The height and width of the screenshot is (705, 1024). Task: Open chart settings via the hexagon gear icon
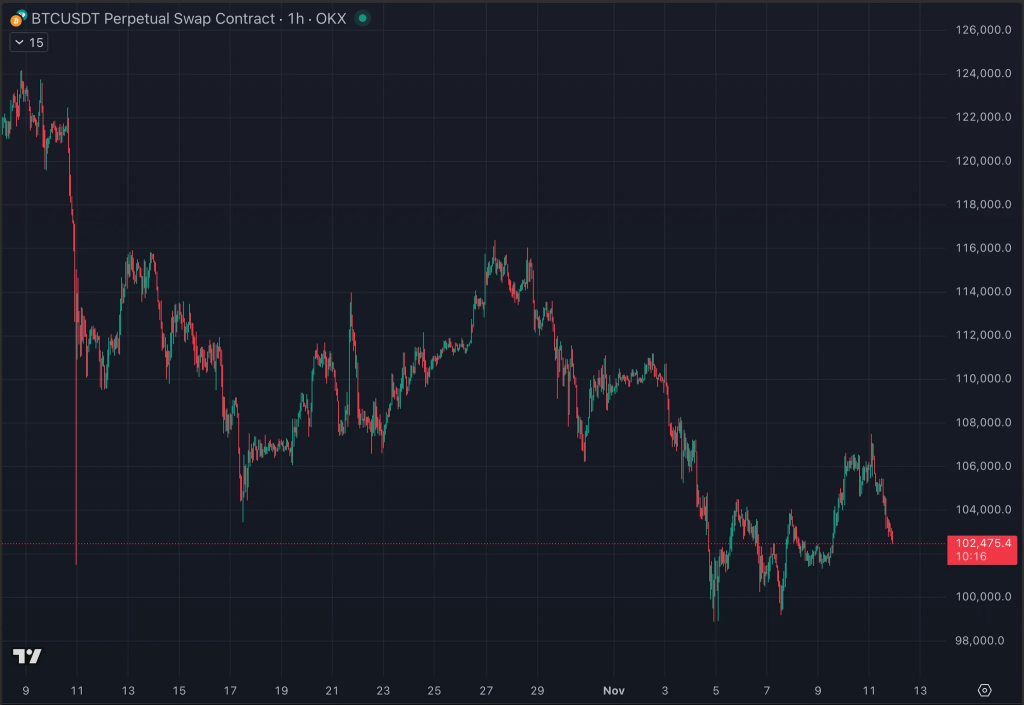click(984, 690)
